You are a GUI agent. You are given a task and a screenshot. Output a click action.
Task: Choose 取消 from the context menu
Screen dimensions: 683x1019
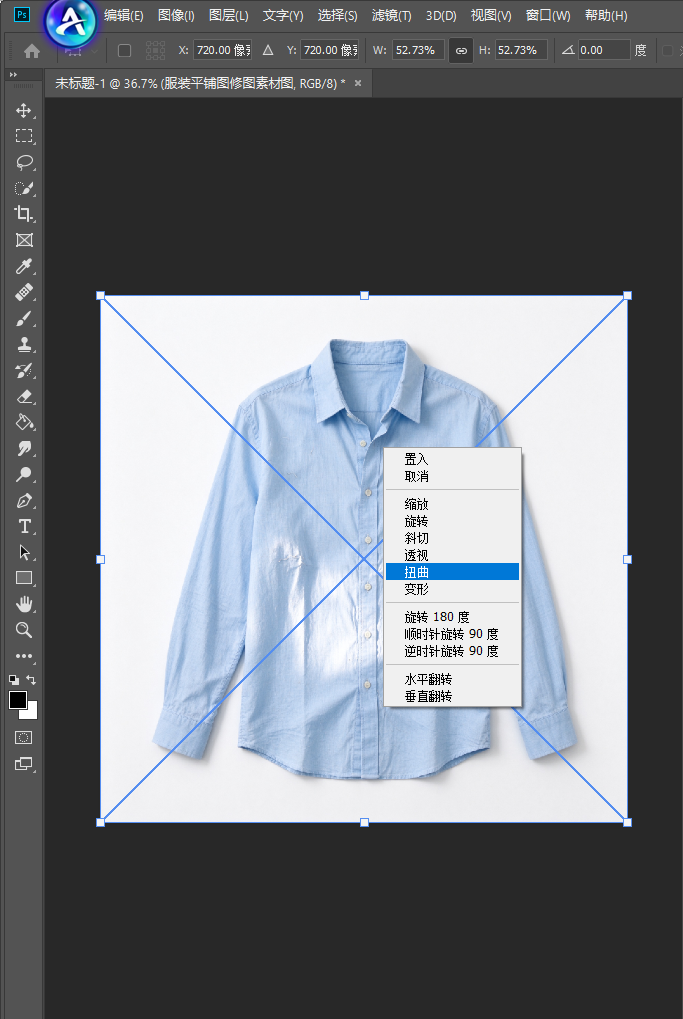coord(452,476)
